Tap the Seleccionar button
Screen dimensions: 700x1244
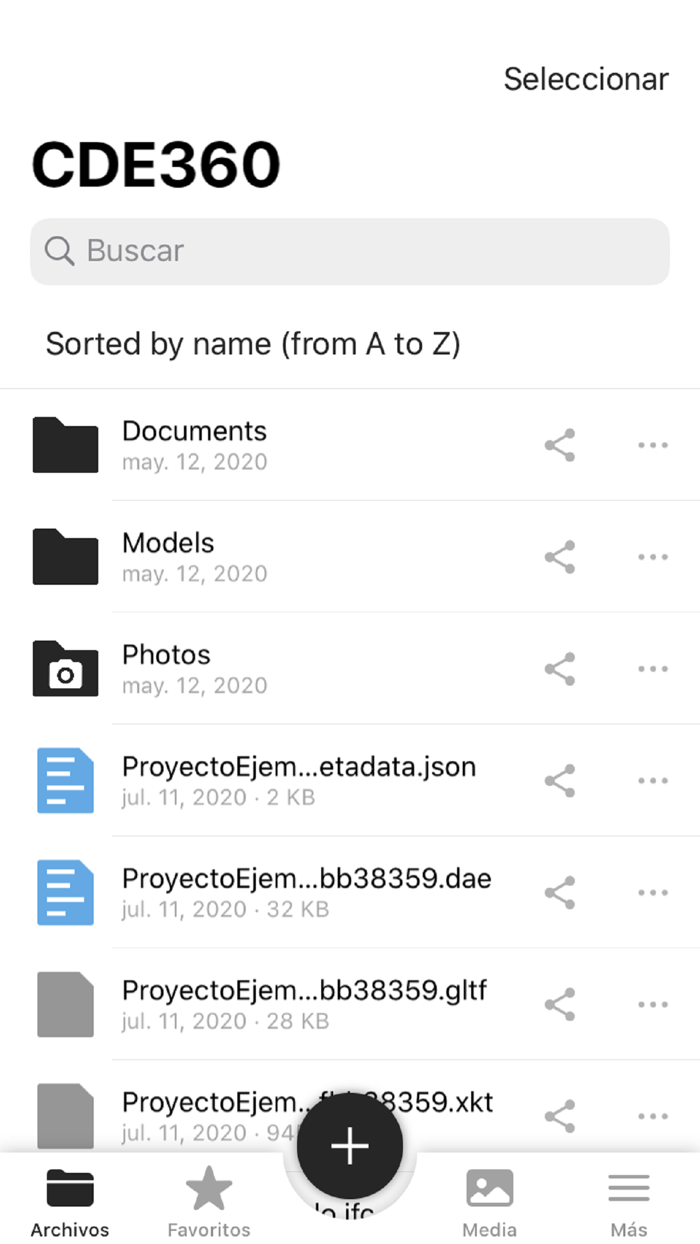click(586, 79)
